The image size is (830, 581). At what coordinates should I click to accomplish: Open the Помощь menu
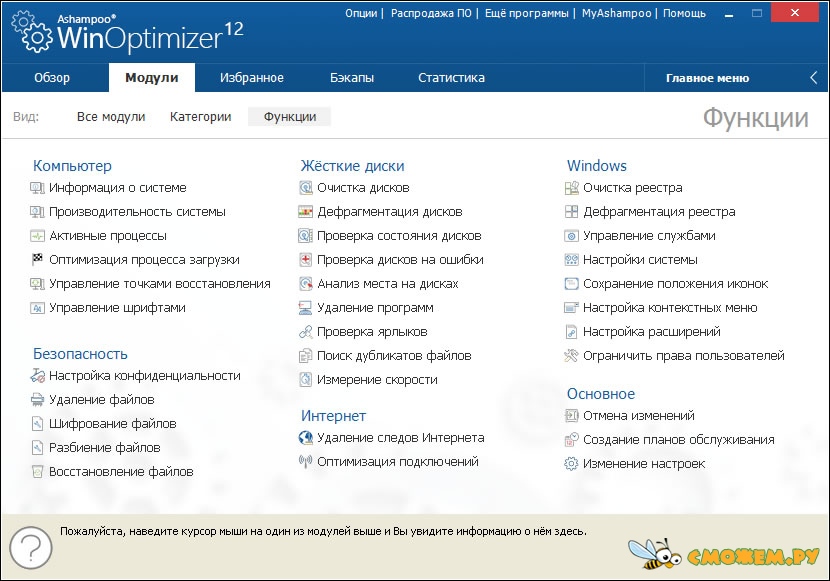click(x=684, y=13)
